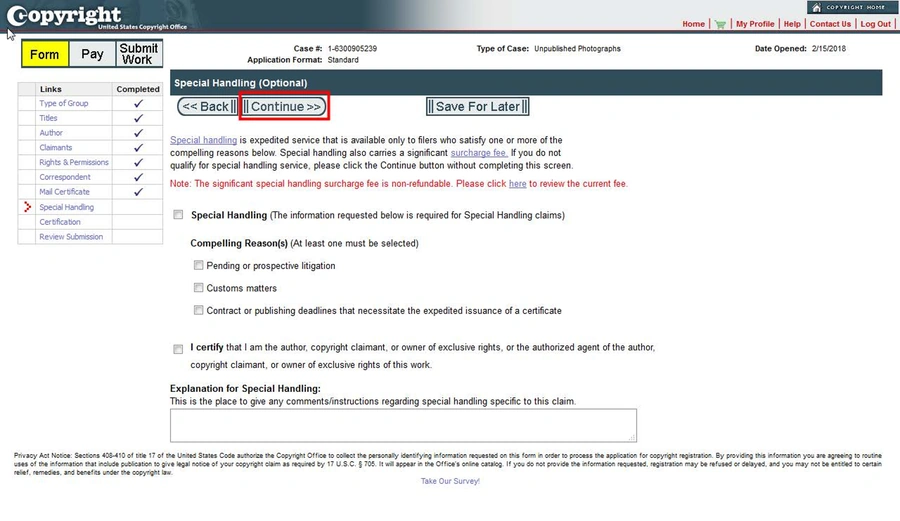900x521 pixels.
Task: Open Help in top navigation
Action: click(792, 24)
